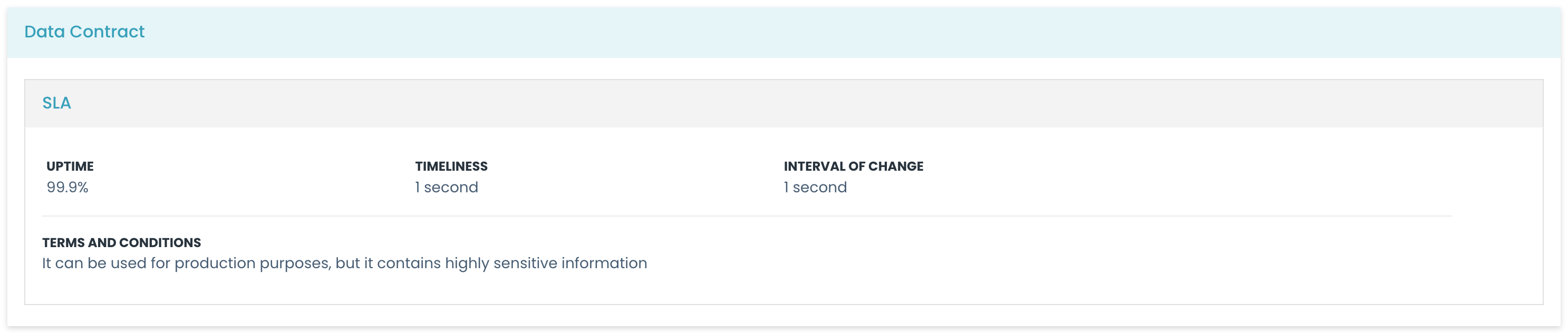Collapse the SLA section title
Image resolution: width=1568 pixels, height=333 pixels.
(x=56, y=103)
